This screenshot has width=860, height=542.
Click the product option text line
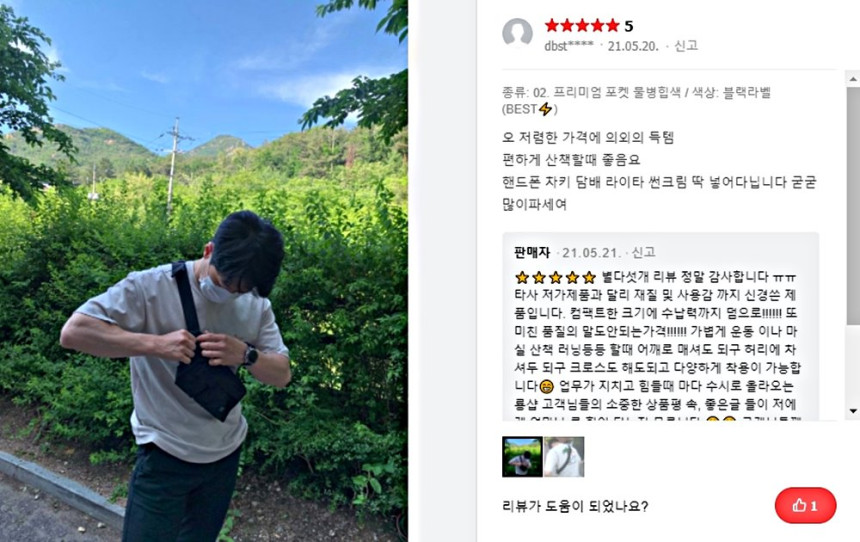click(x=636, y=100)
